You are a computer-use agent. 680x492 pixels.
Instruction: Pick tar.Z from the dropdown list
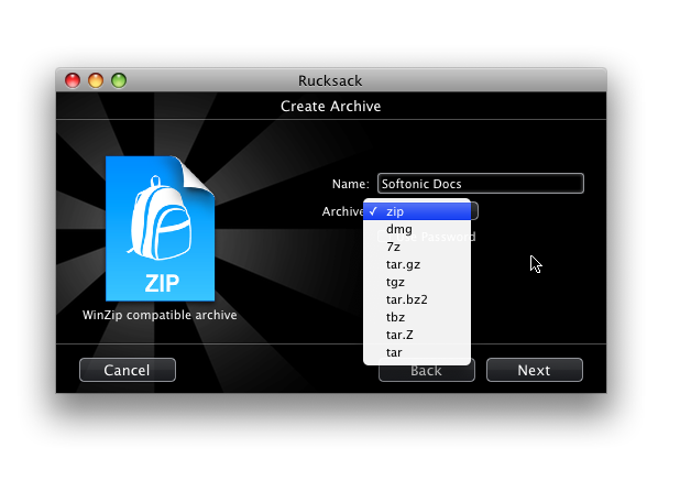(417, 335)
